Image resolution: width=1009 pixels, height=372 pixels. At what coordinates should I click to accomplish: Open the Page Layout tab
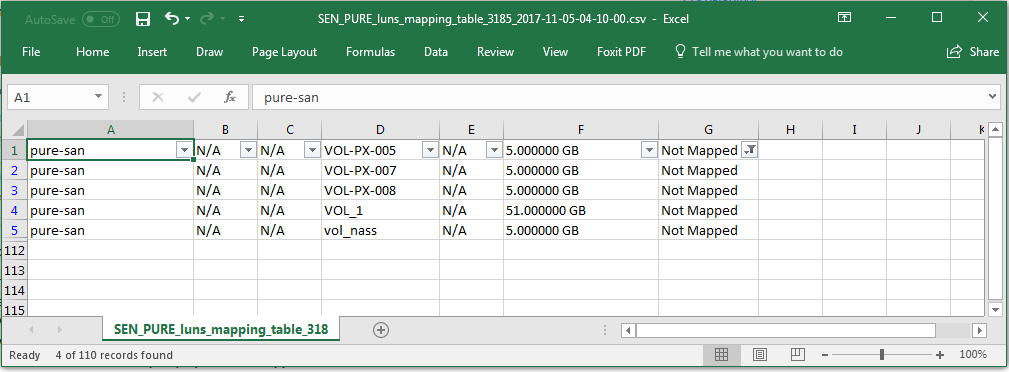click(x=284, y=52)
